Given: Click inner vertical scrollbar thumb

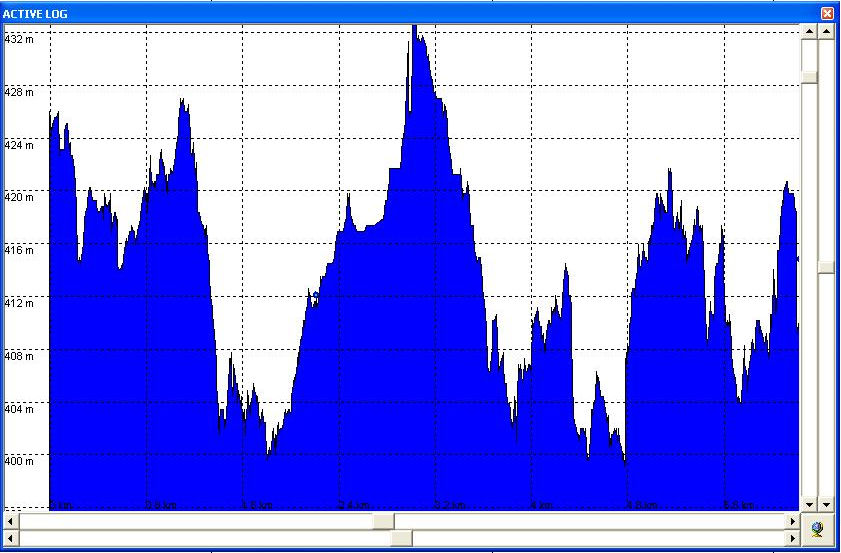Looking at the screenshot, I should coord(809,77).
